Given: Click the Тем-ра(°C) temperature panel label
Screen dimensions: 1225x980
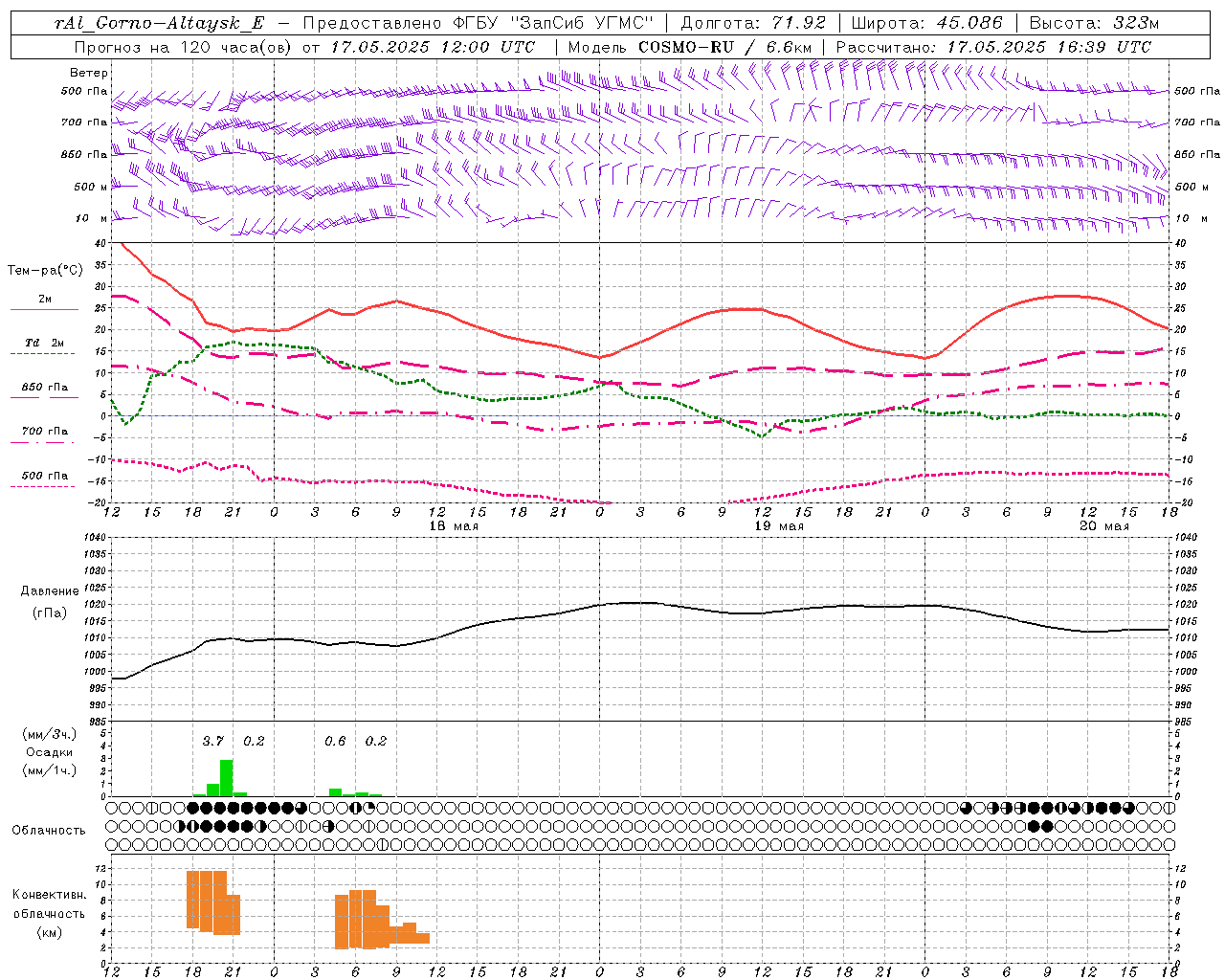Looking at the screenshot, I should point(45,271).
